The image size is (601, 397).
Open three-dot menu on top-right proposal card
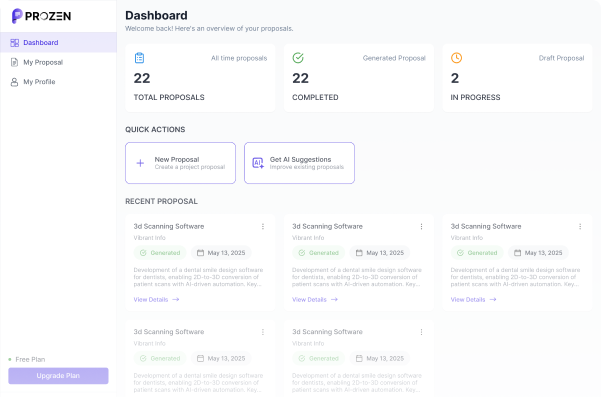[580, 226]
